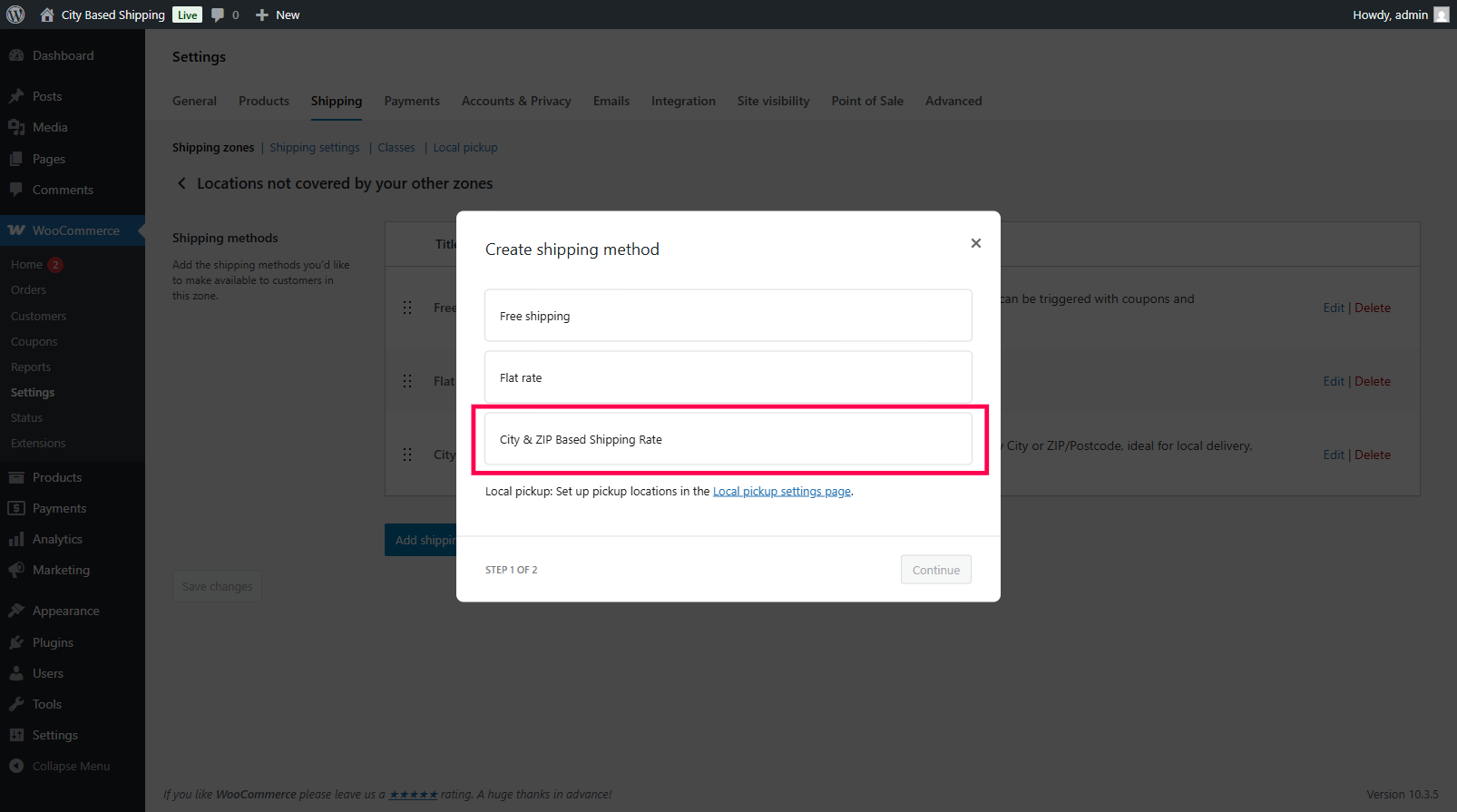This screenshot has width=1457, height=812.
Task: Open the Products settings tab
Action: (264, 101)
